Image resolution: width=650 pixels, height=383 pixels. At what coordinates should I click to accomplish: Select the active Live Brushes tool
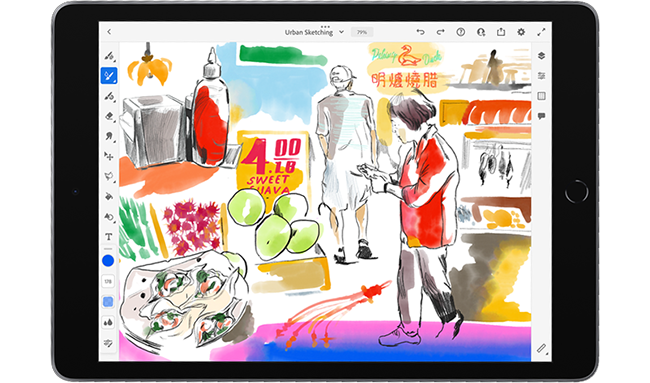click(x=109, y=76)
